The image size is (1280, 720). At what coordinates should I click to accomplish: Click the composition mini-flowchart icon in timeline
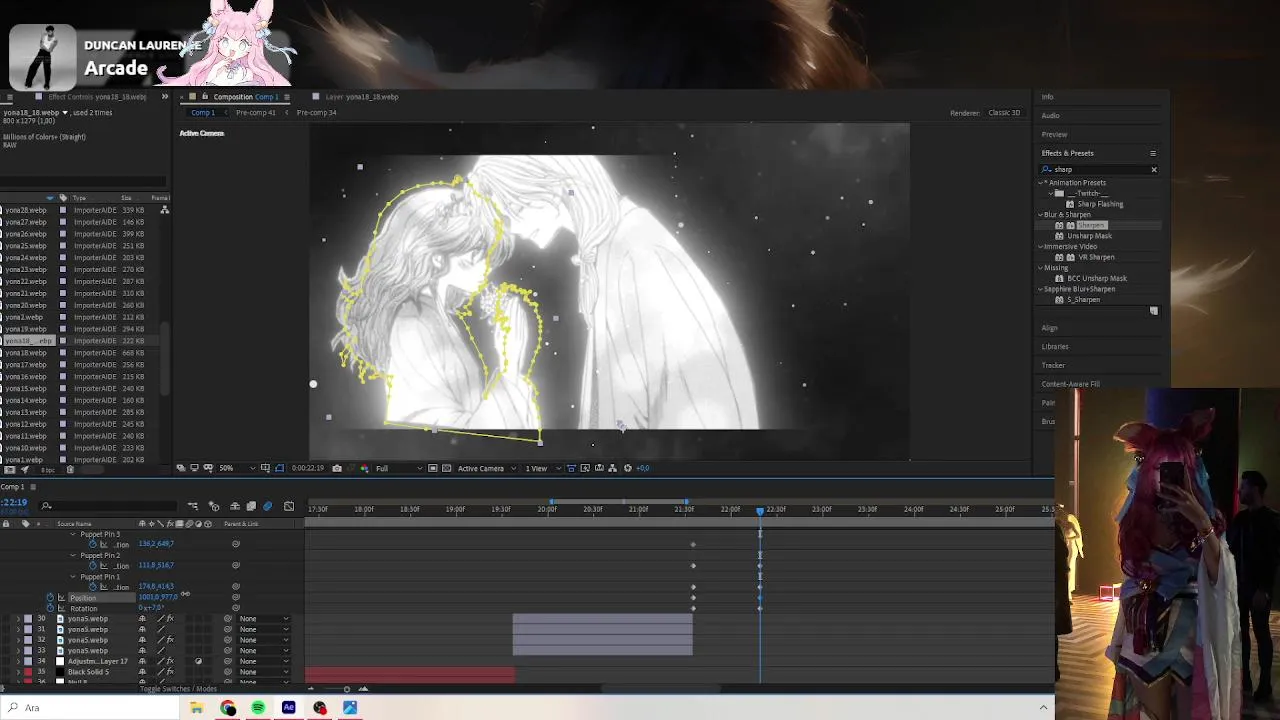(x=193, y=506)
